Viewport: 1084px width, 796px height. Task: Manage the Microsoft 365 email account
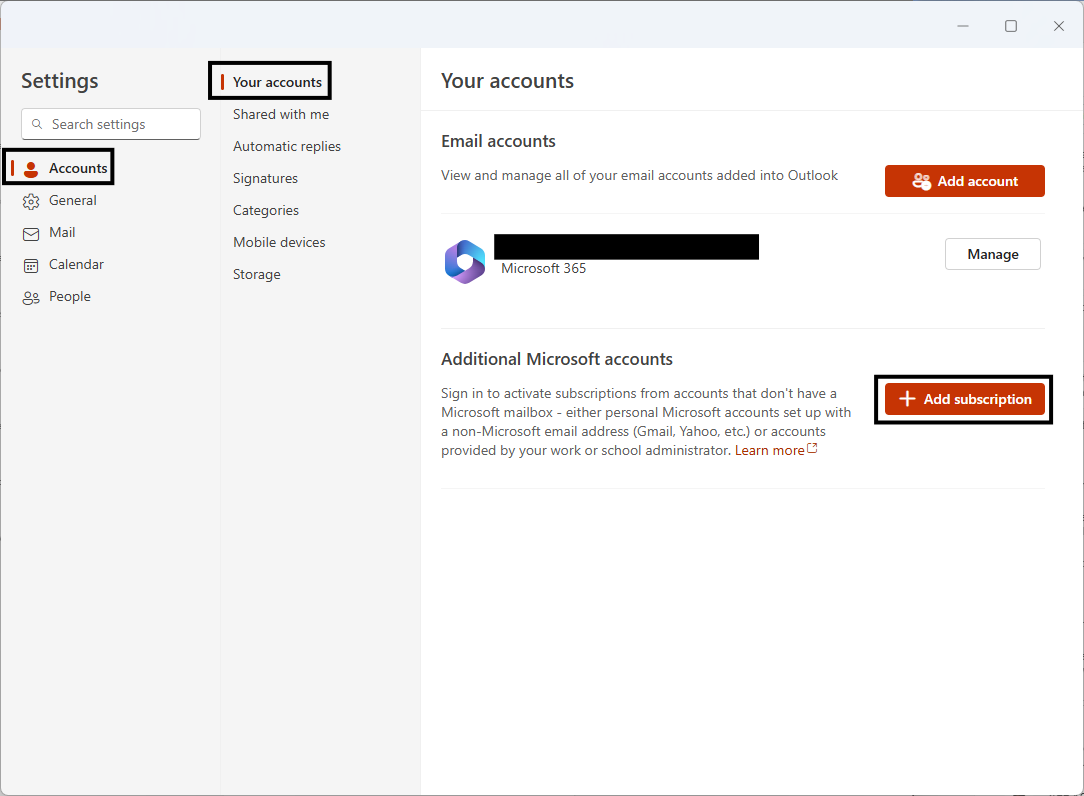tap(992, 254)
